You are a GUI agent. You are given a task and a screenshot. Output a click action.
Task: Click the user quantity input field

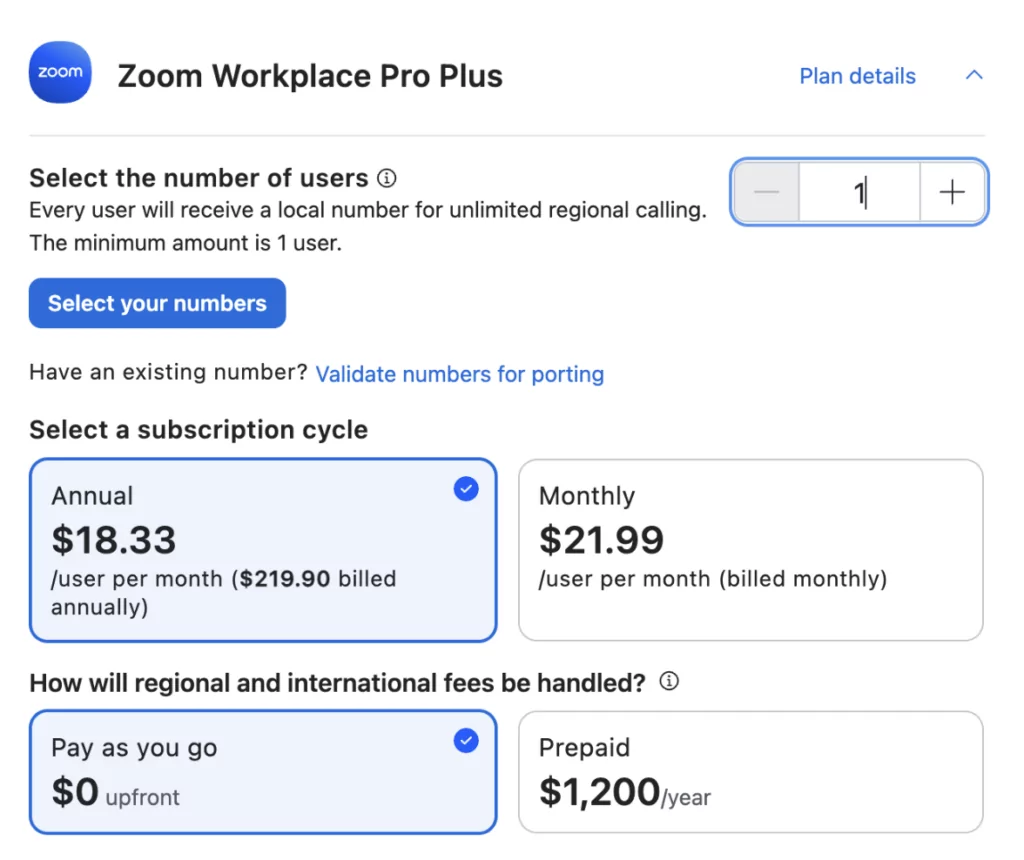pos(858,192)
